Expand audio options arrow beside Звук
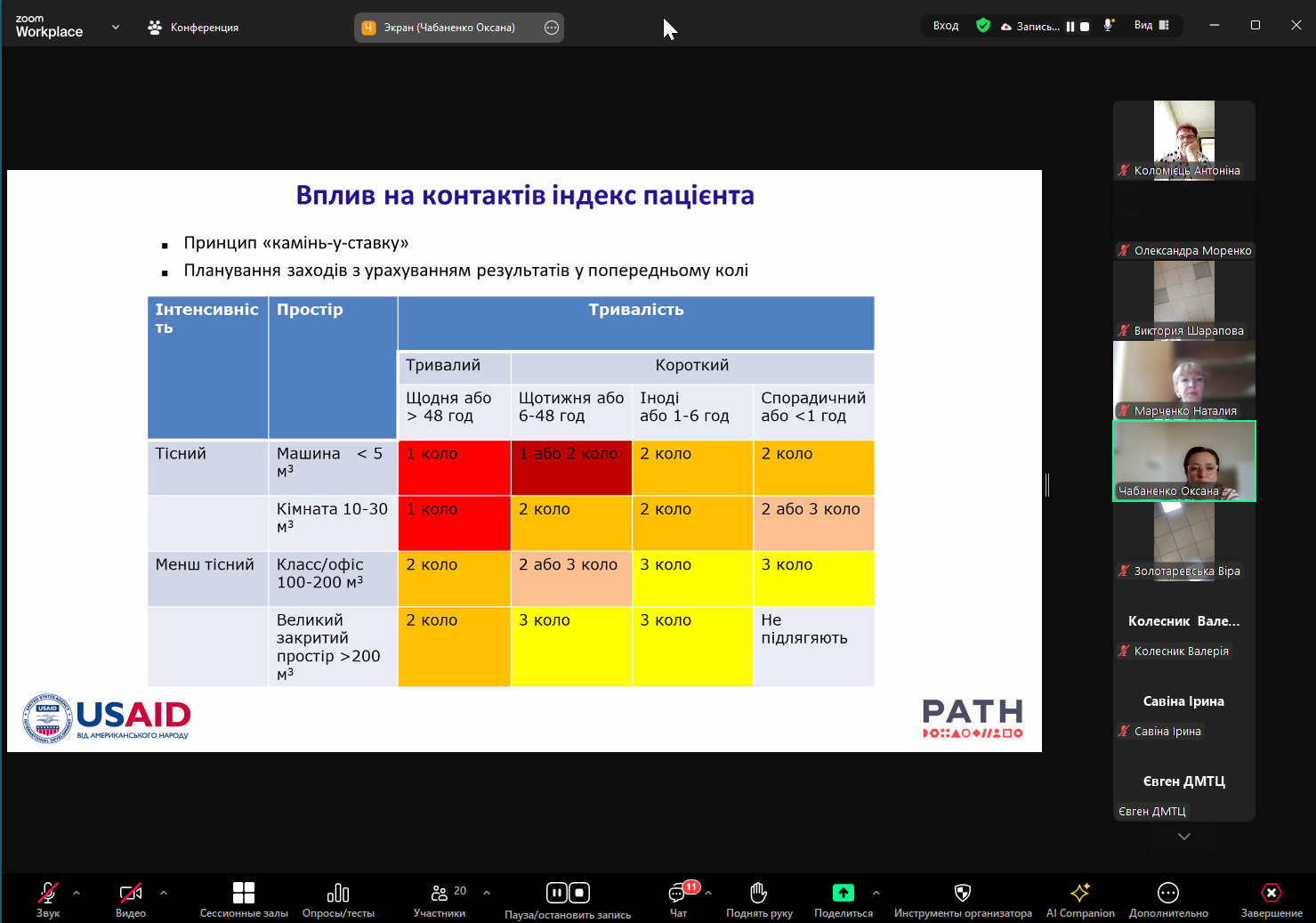 click(x=77, y=892)
